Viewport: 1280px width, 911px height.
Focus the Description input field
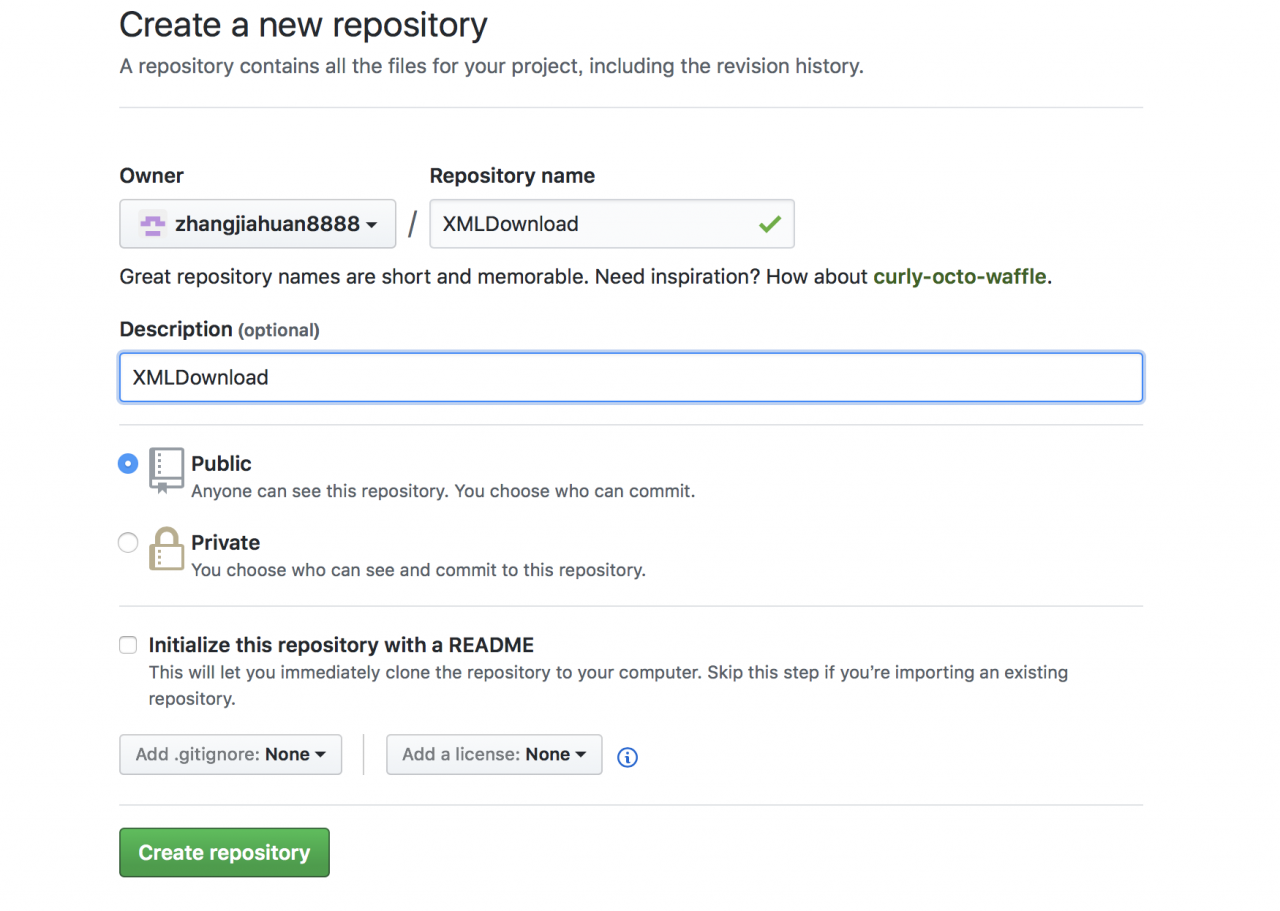point(631,378)
